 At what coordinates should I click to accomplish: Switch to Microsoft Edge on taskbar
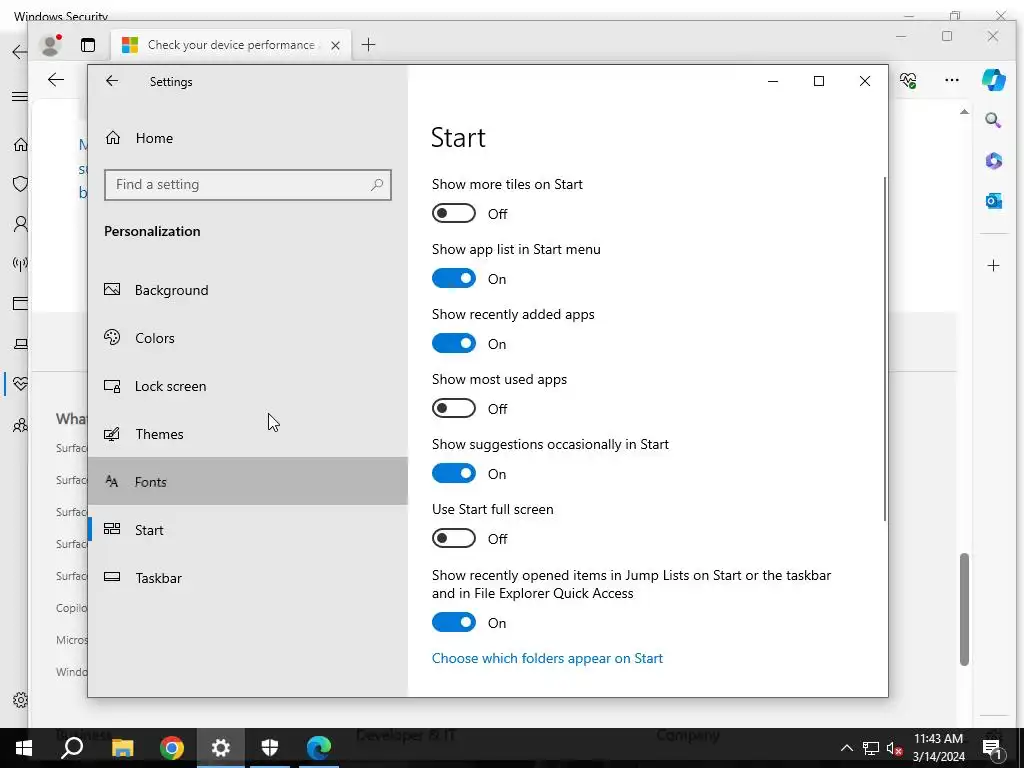319,748
